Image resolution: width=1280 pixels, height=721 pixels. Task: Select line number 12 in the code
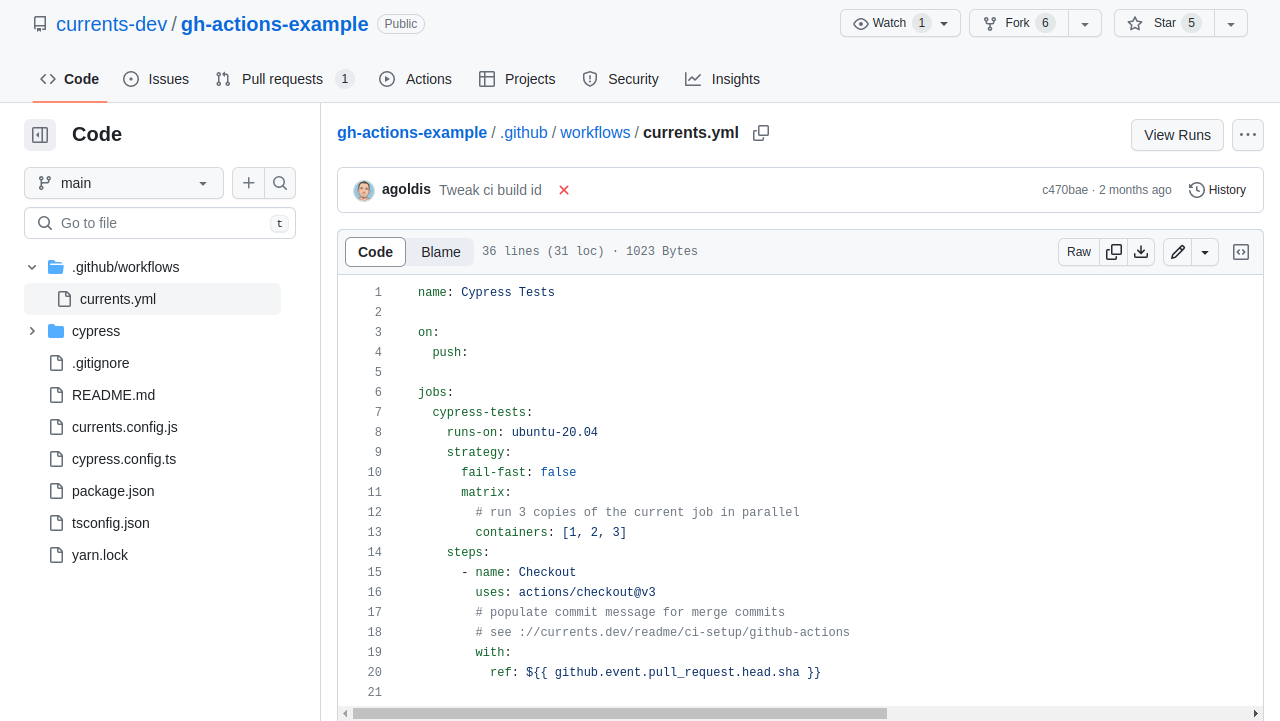click(x=375, y=512)
